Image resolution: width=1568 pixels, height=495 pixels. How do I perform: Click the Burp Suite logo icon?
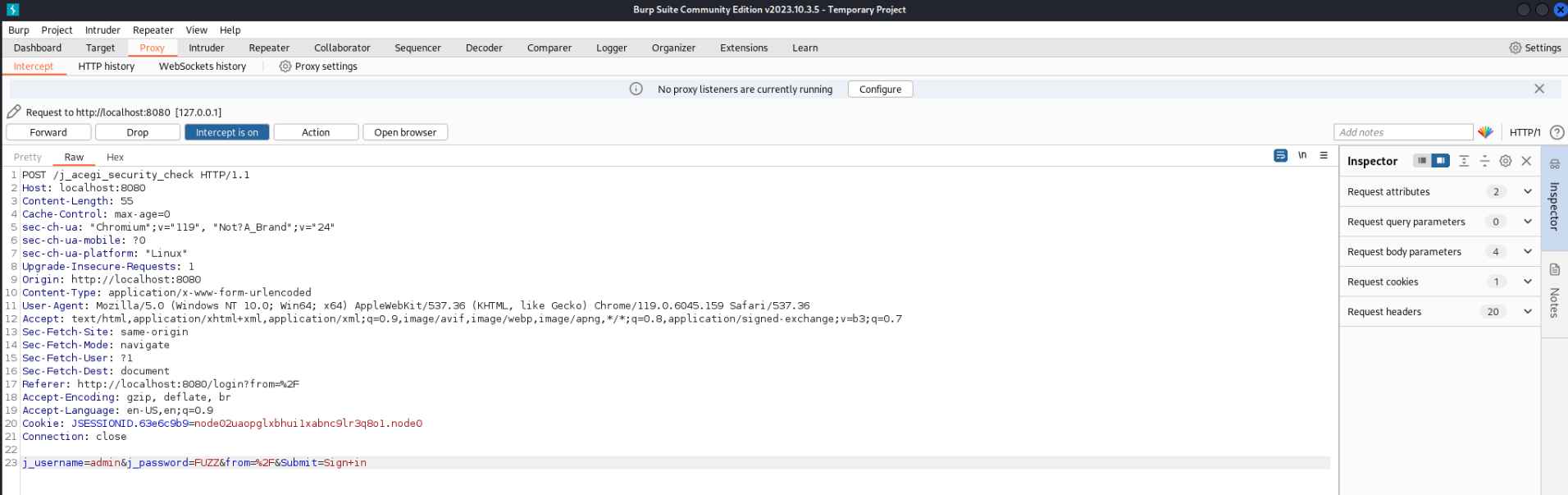tap(12, 10)
